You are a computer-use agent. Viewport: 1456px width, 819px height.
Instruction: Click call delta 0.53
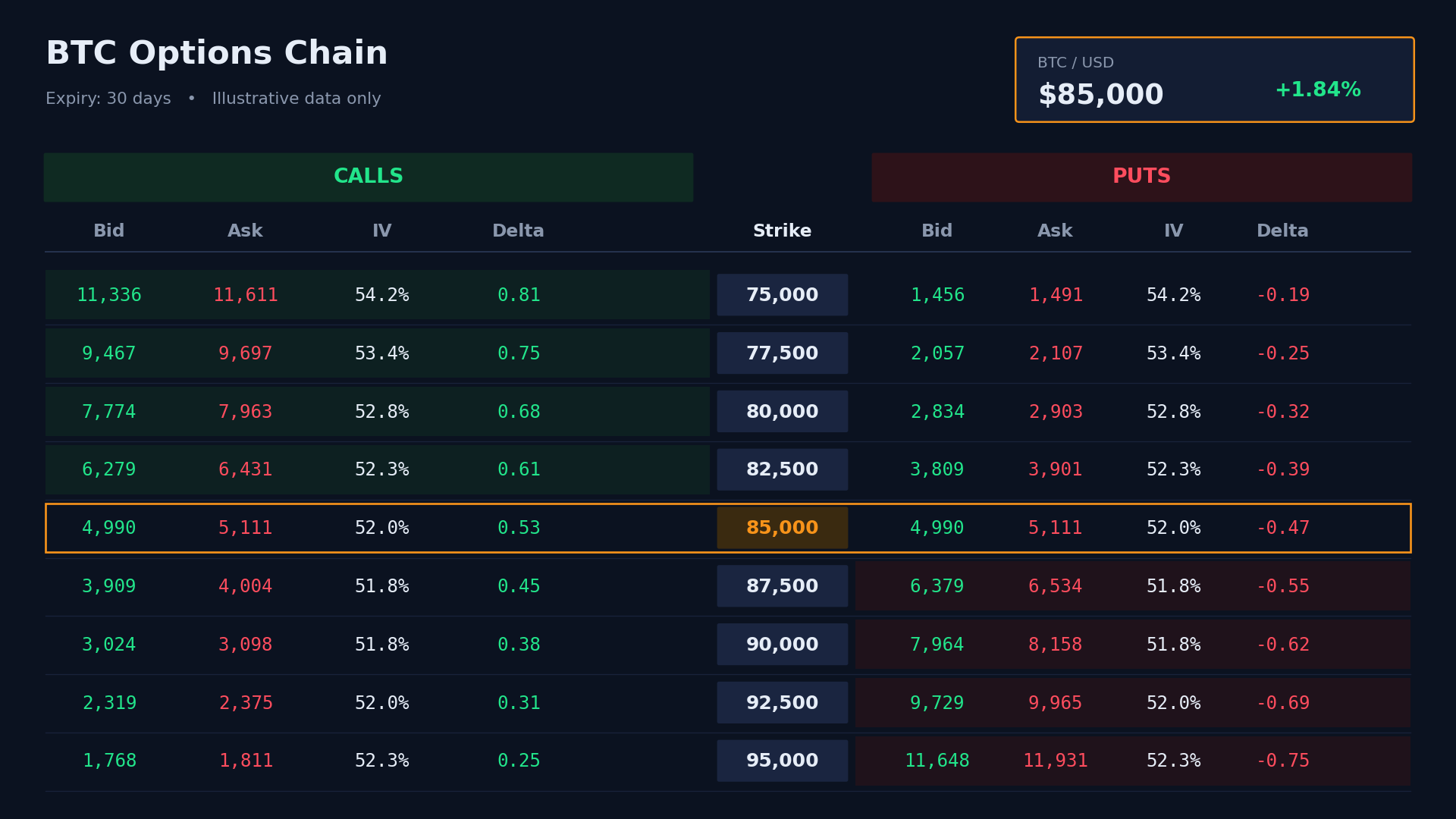(519, 528)
